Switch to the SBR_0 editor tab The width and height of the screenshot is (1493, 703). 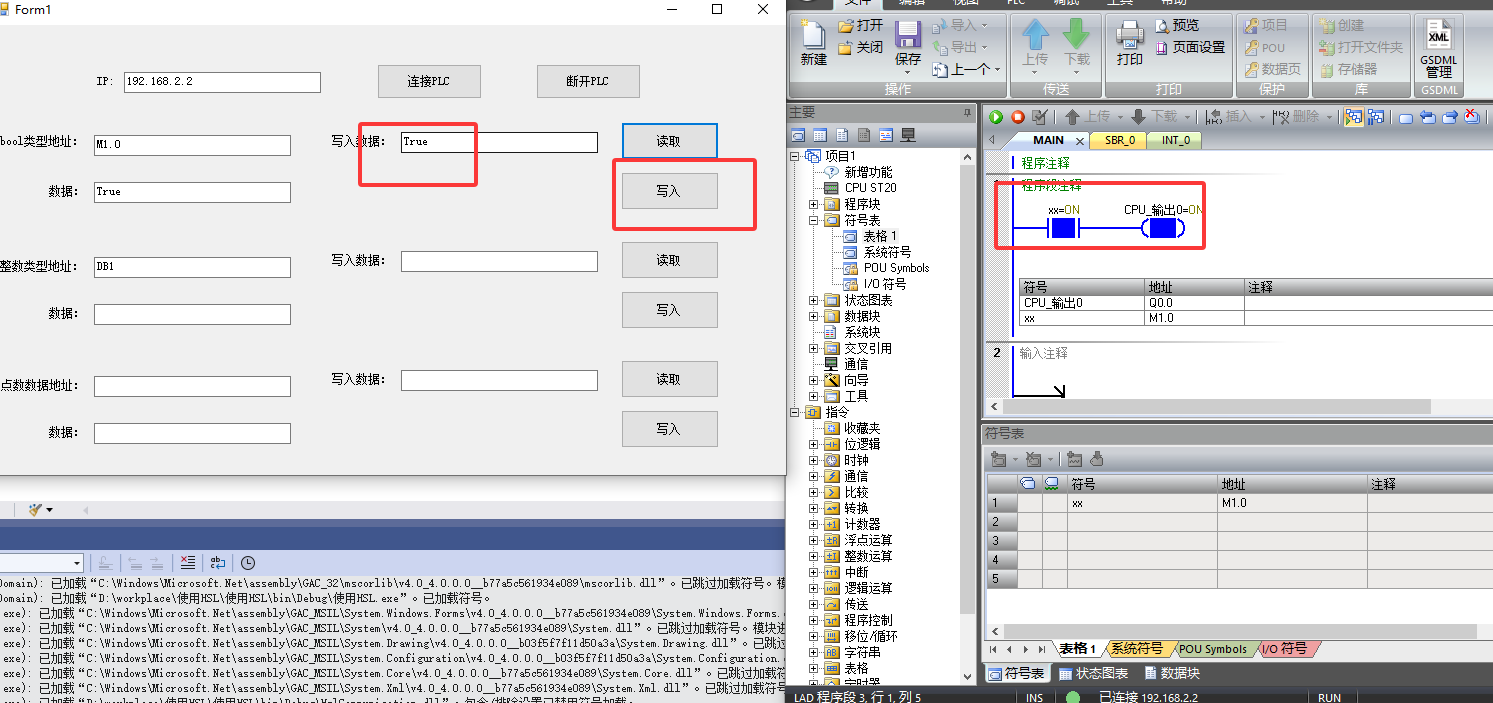[1118, 140]
